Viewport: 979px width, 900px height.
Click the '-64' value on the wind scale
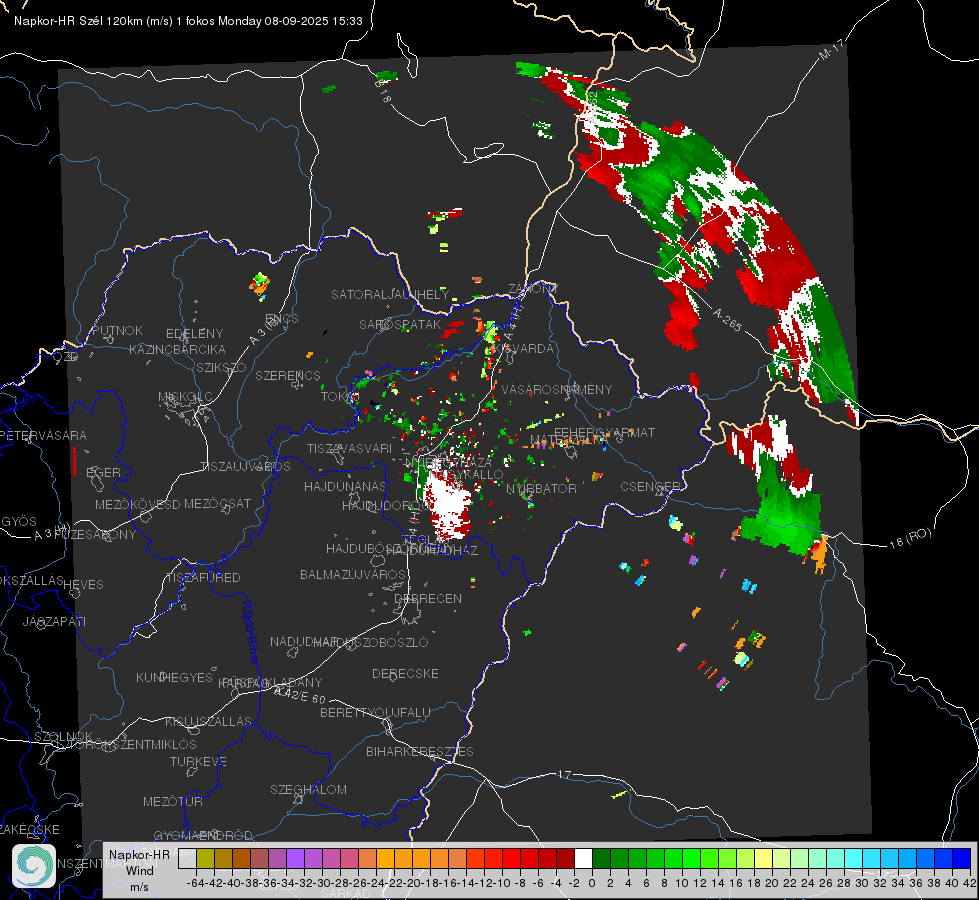click(195, 883)
